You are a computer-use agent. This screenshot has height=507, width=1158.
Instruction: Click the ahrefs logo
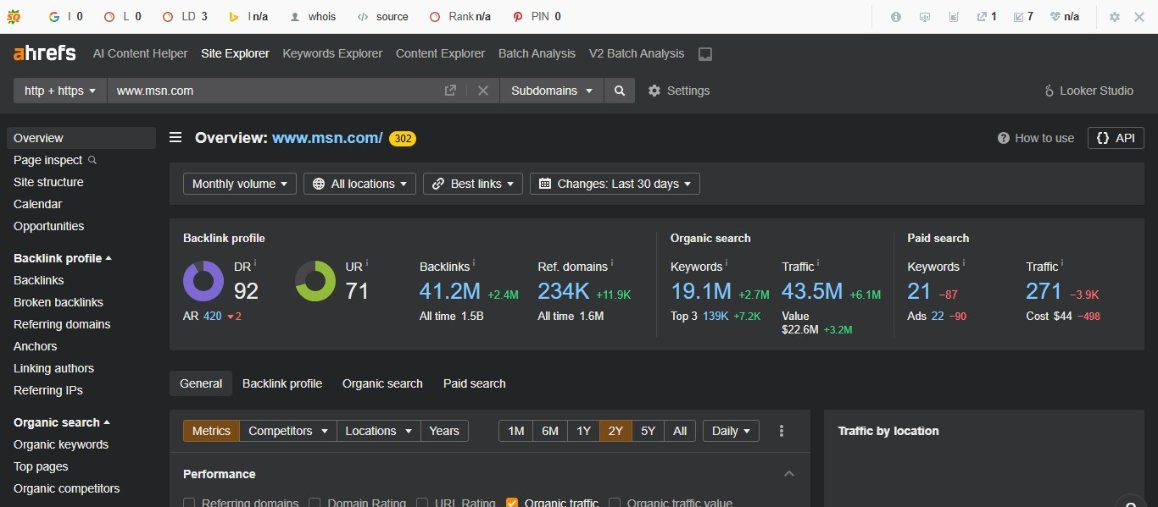[x=44, y=53]
